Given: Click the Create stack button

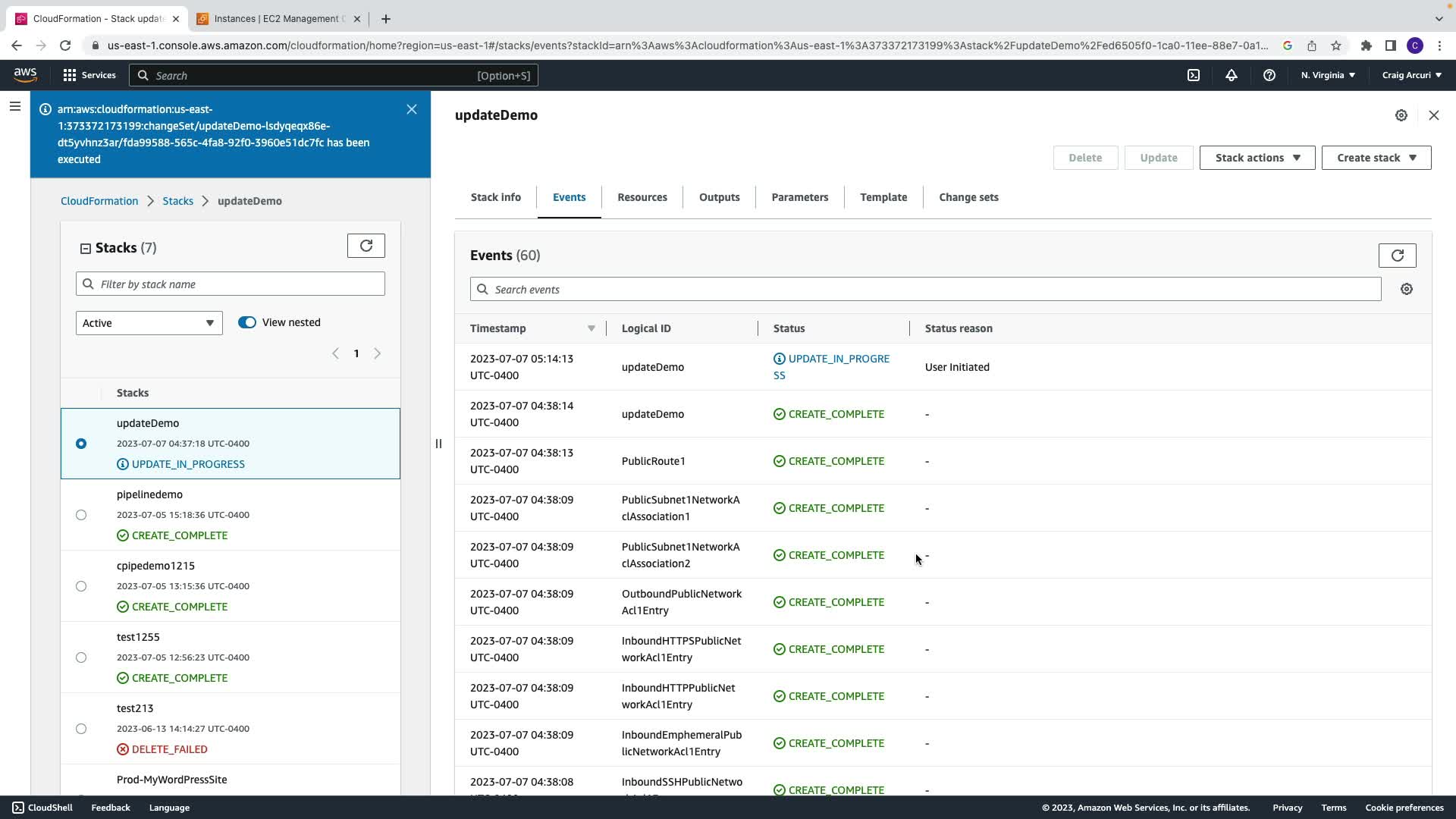Looking at the screenshot, I should tap(1376, 158).
